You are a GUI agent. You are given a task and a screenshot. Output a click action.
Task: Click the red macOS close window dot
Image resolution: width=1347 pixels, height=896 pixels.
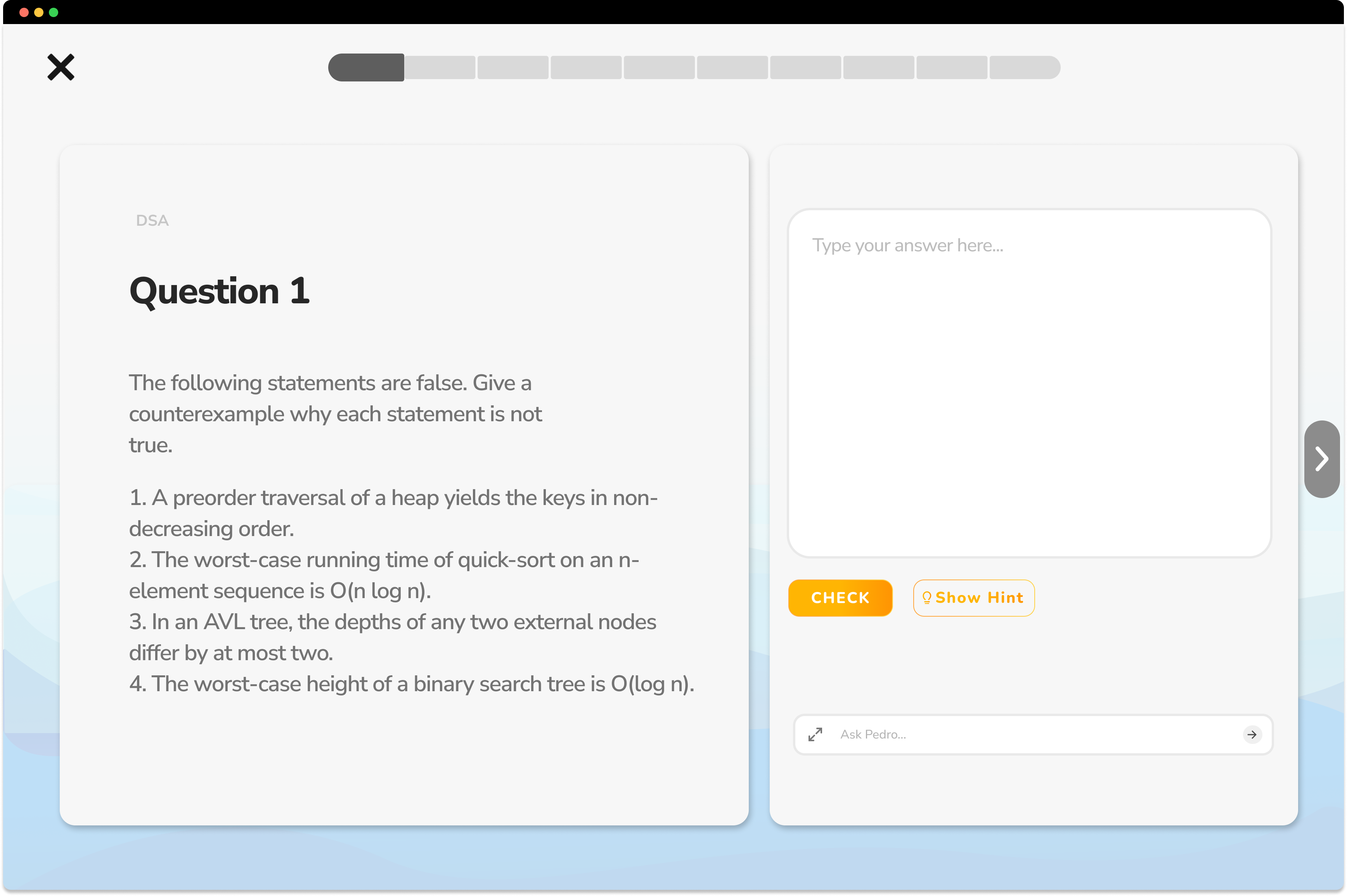point(24,12)
